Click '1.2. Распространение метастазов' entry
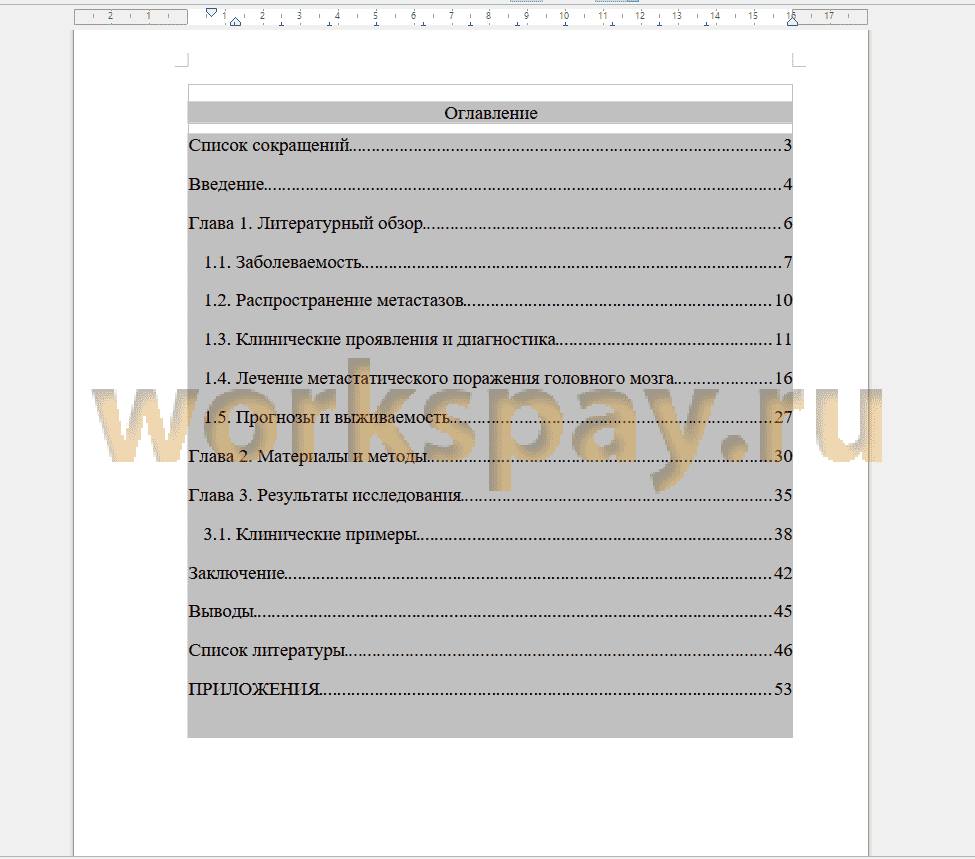The width and height of the screenshot is (975, 859). [497, 300]
